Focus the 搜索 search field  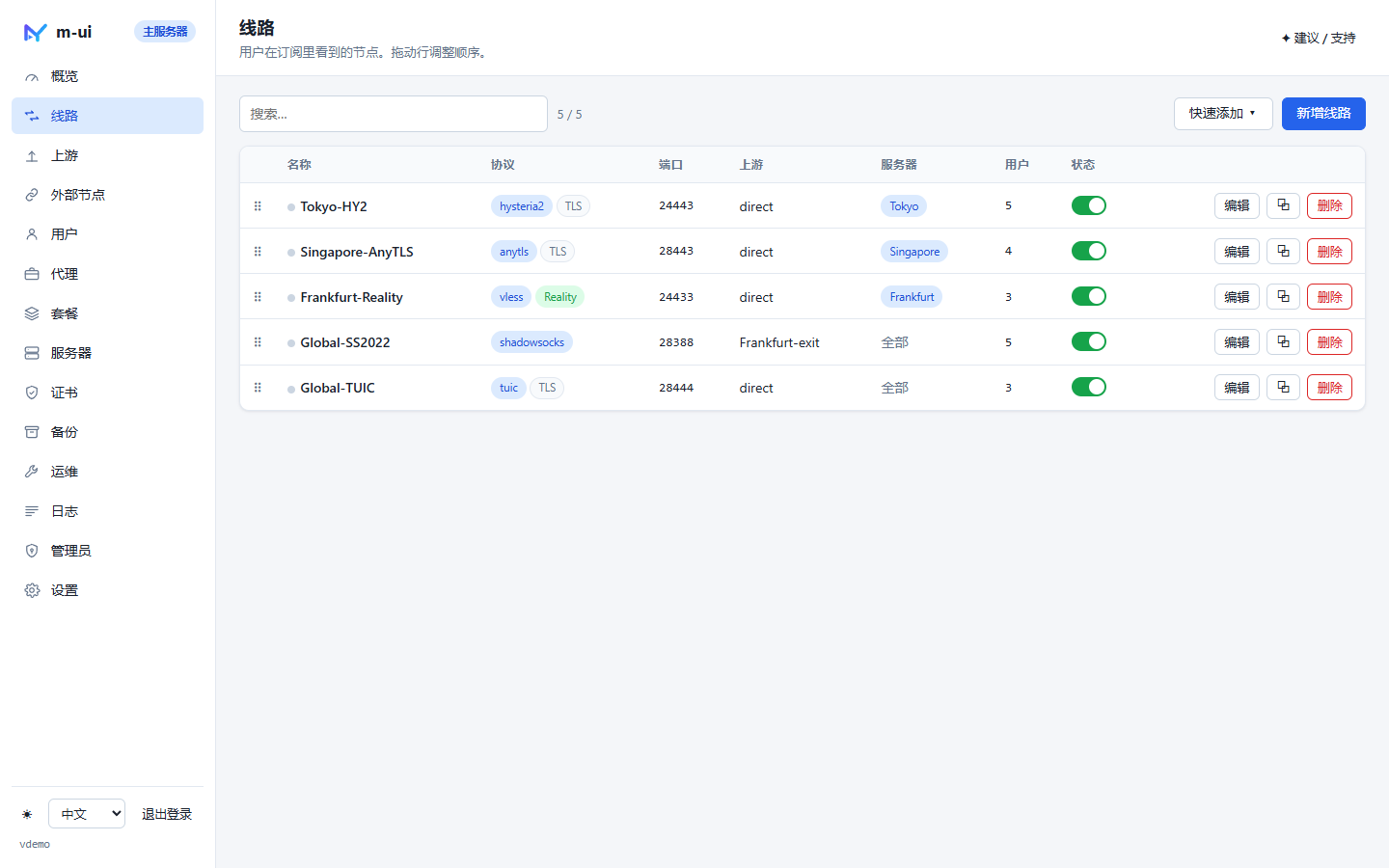[x=394, y=114]
